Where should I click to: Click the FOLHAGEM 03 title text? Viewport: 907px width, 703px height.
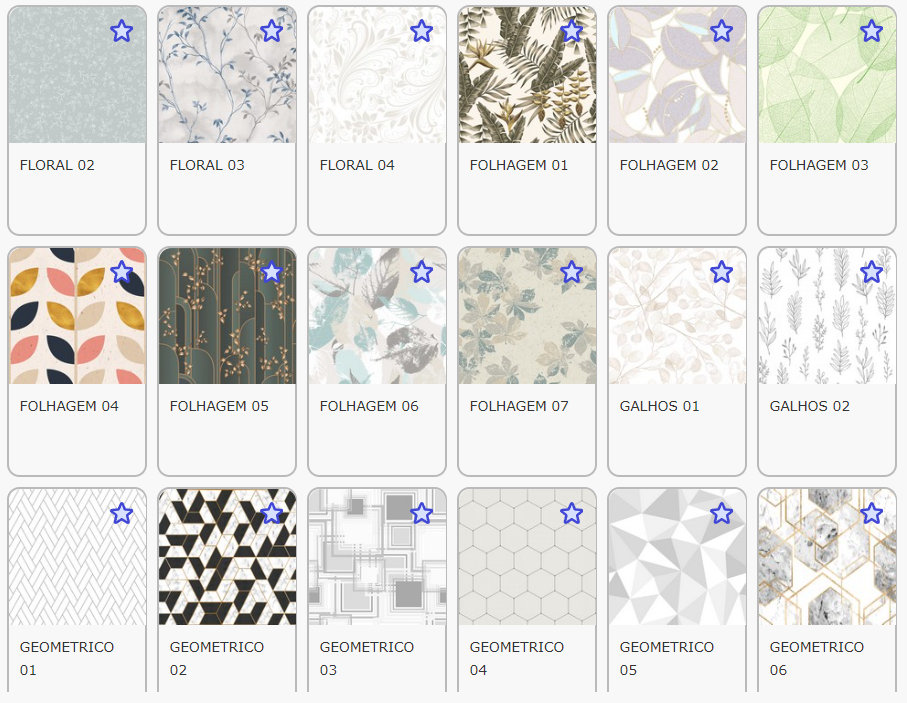point(818,165)
